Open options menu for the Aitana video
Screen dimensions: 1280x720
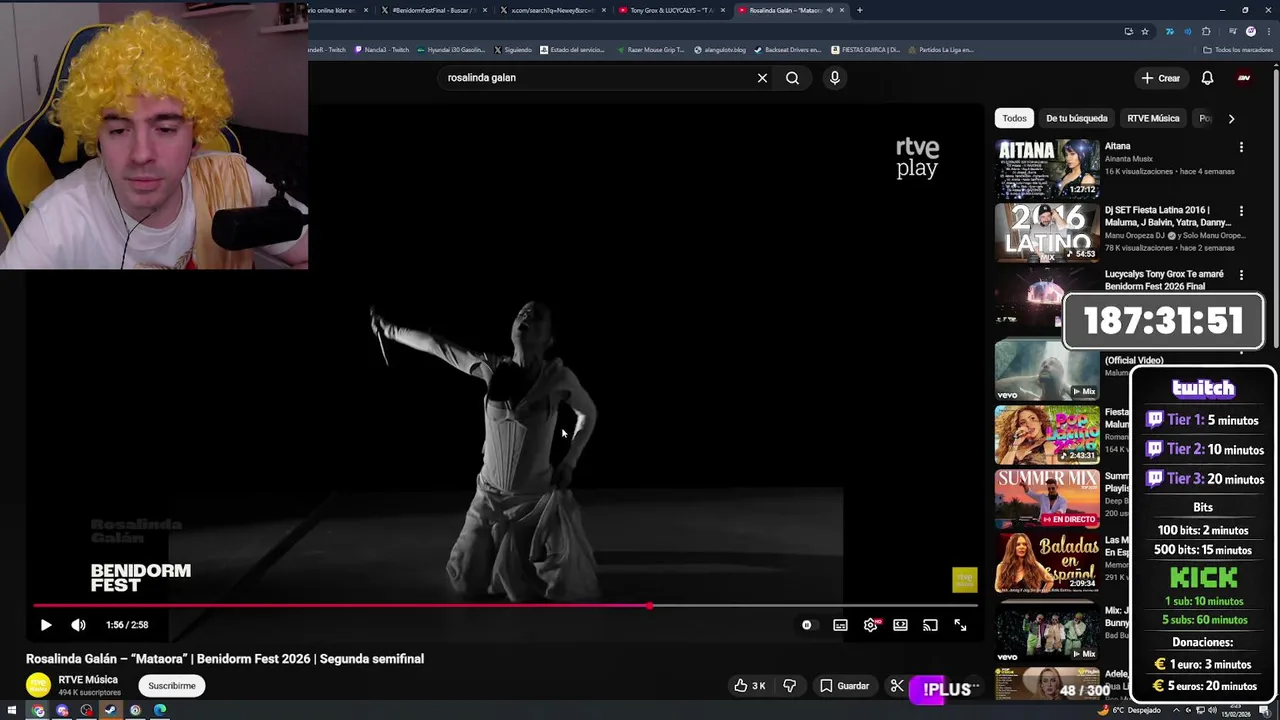[x=1241, y=147]
